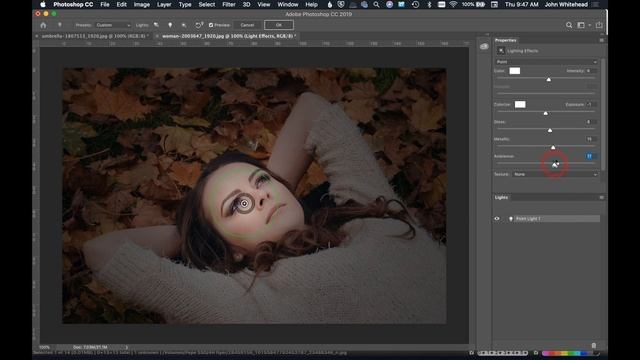
Task: Click the Ambience value field
Action: [x=590, y=156]
